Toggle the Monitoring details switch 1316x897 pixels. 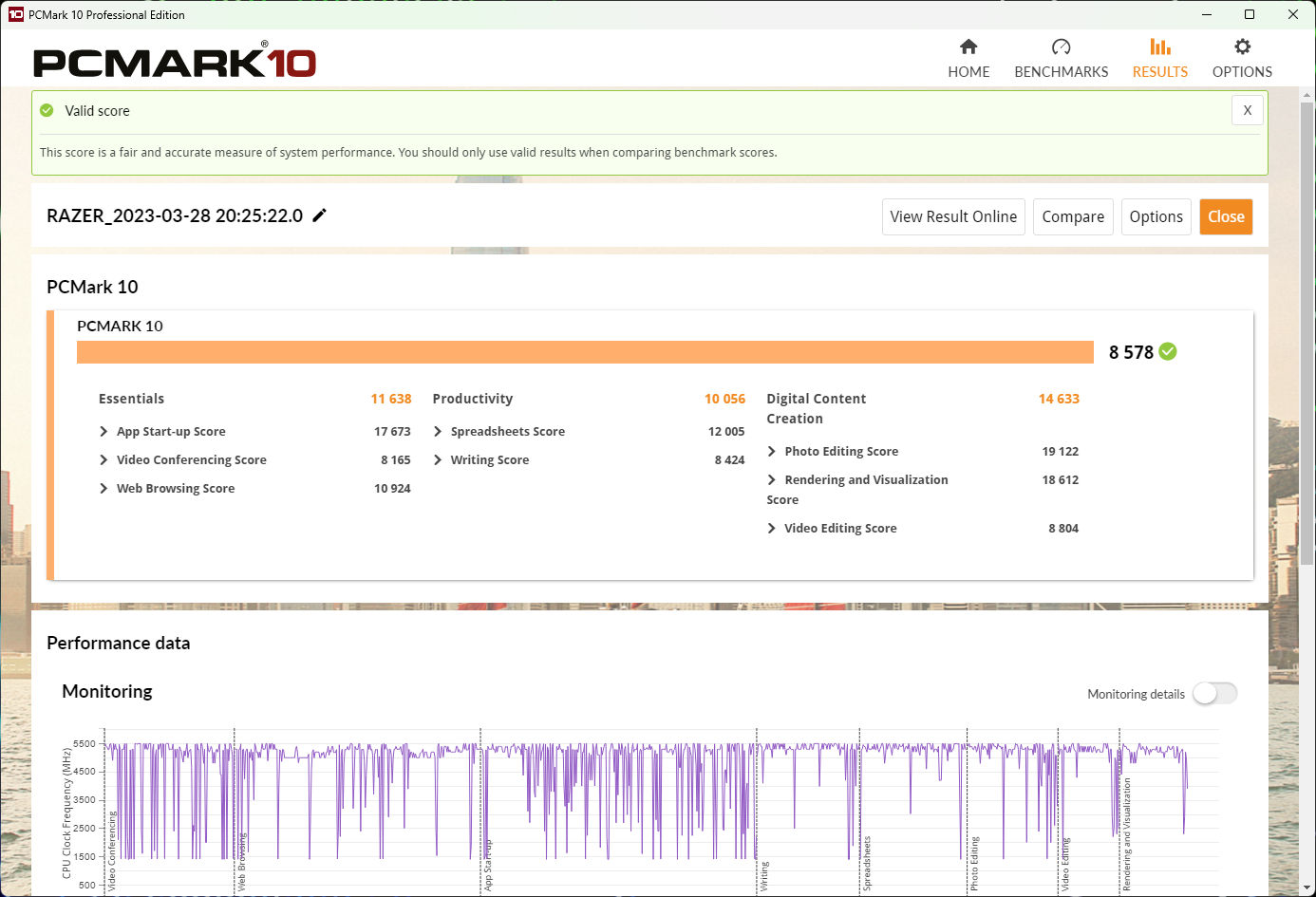click(1215, 694)
